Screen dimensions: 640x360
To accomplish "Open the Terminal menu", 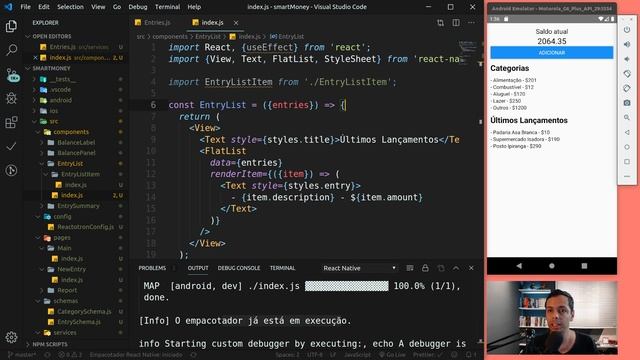I will 167,7.
